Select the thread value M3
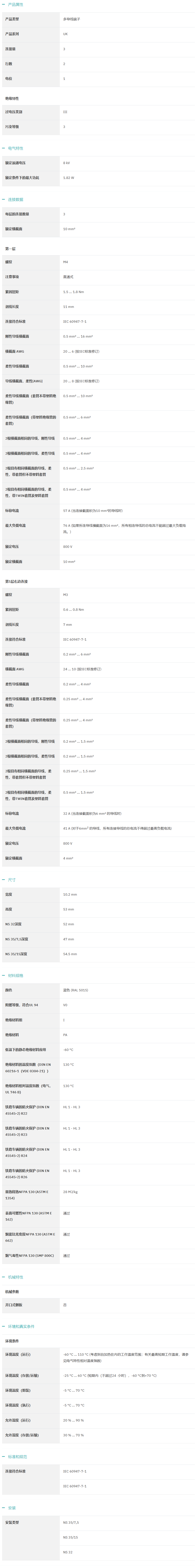This screenshot has height=1568, width=196. pos(66,595)
